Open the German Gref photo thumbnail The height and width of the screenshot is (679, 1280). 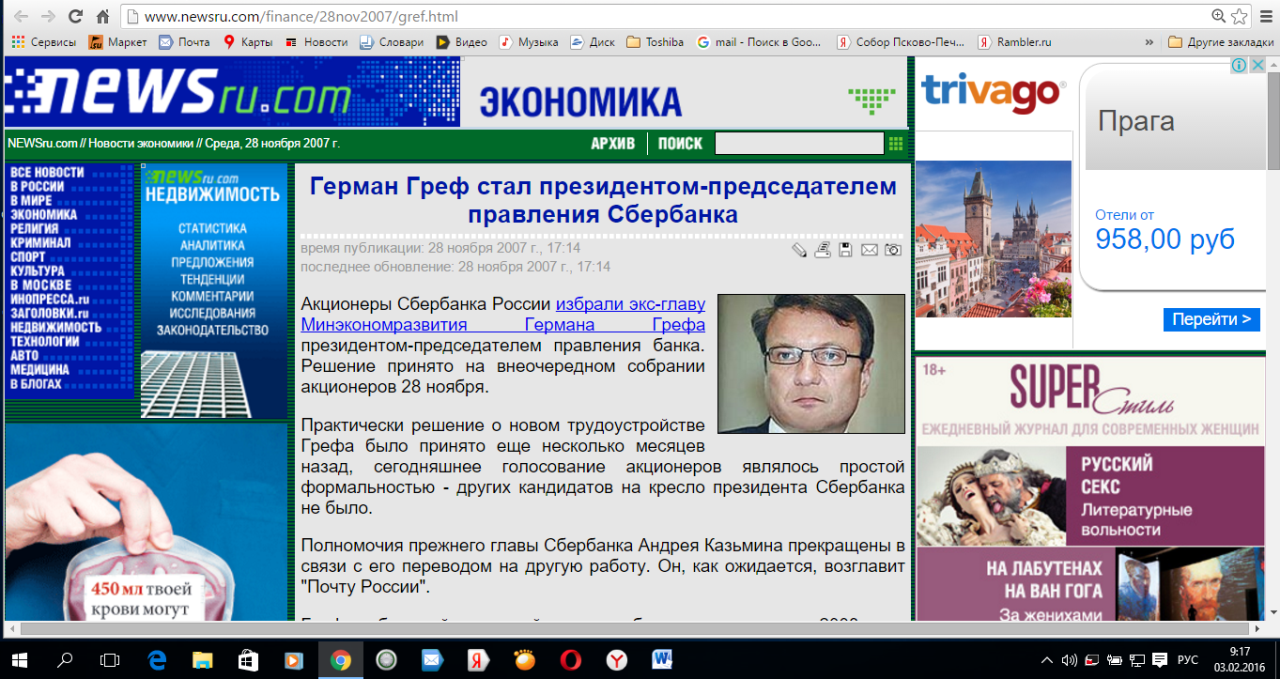(811, 363)
